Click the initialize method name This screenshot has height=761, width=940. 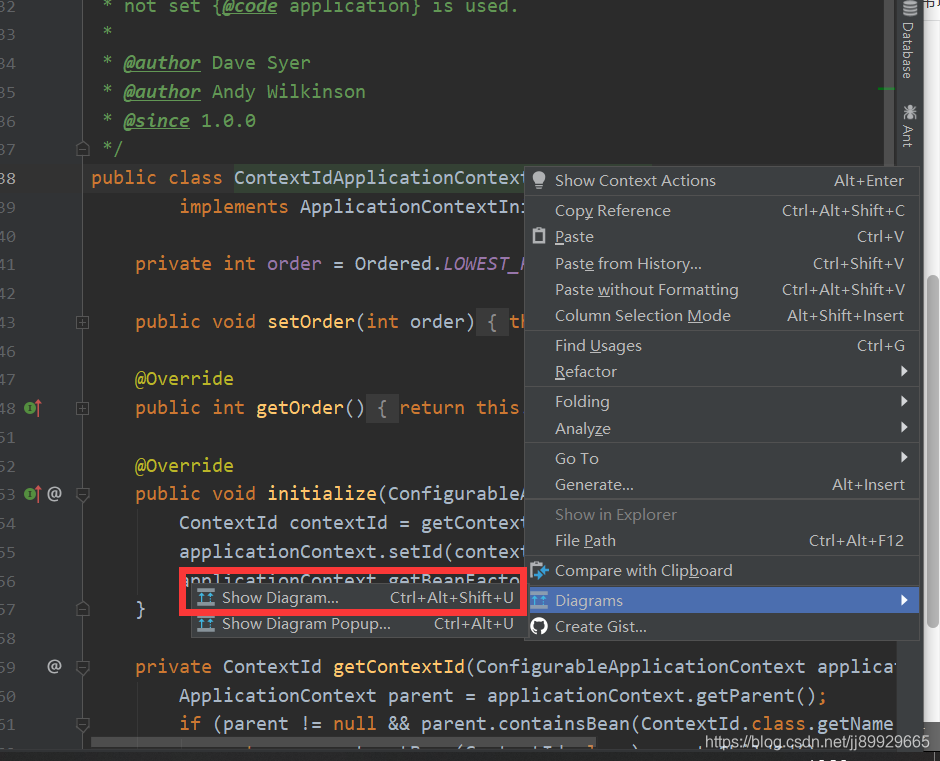click(322, 493)
